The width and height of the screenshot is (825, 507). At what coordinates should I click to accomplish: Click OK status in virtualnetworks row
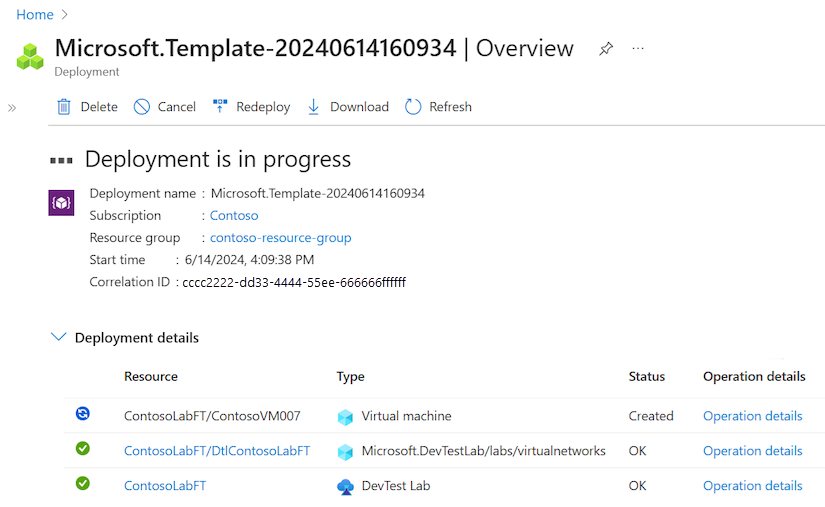tap(637, 451)
